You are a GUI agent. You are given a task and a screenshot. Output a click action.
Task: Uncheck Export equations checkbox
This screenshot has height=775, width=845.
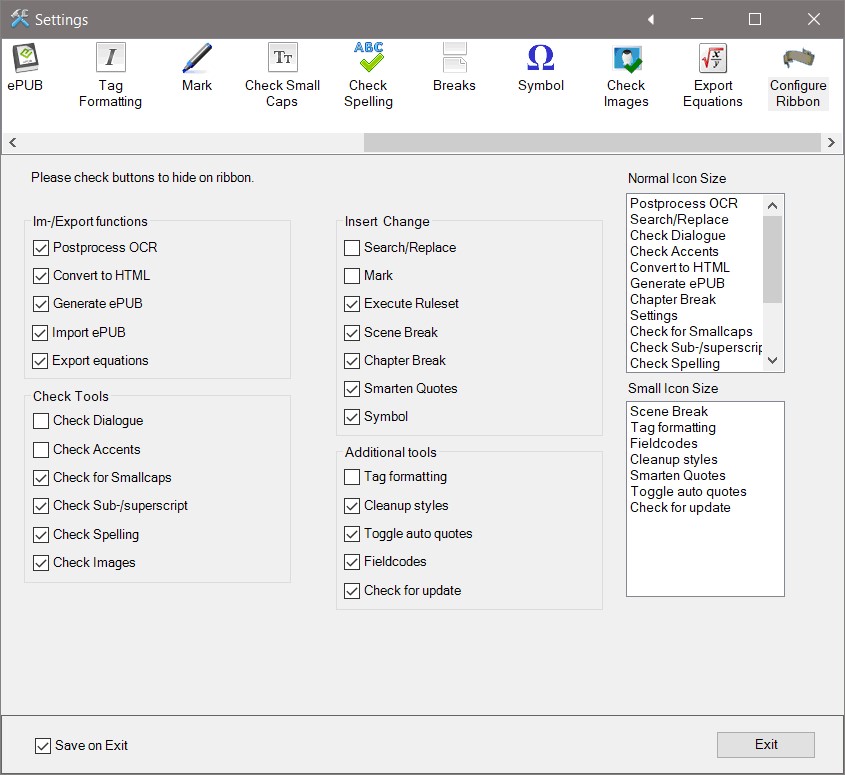(x=40, y=361)
